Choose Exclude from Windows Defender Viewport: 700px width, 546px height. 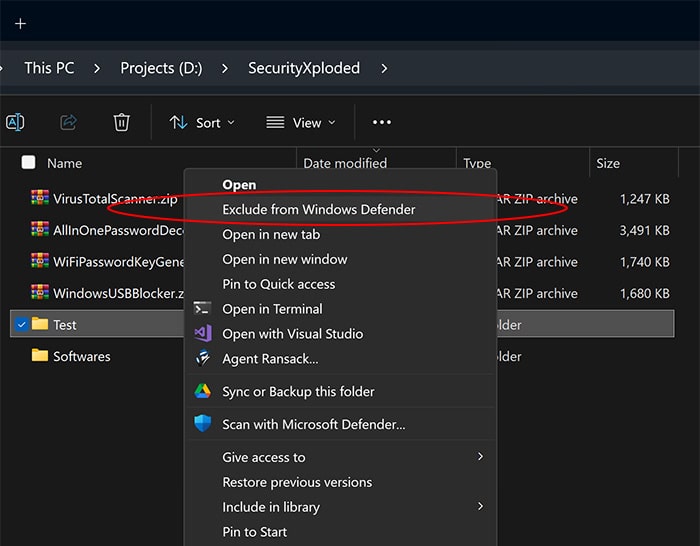pyautogui.click(x=318, y=209)
